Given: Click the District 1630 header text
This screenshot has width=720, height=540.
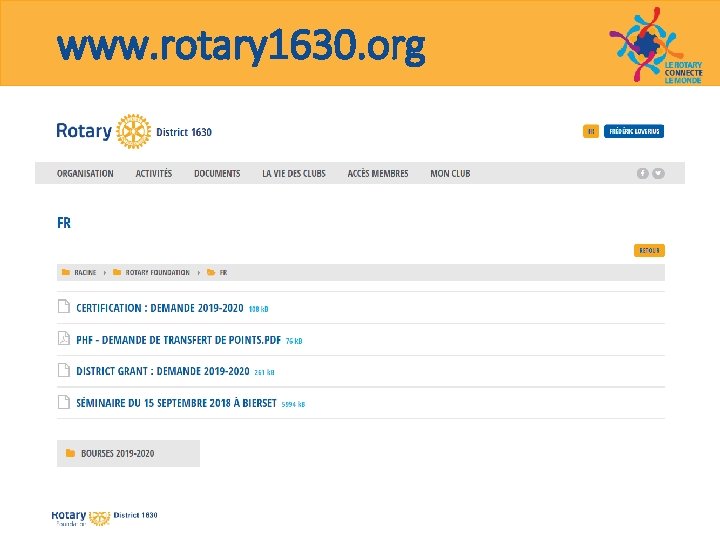Looking at the screenshot, I should (x=184, y=132).
